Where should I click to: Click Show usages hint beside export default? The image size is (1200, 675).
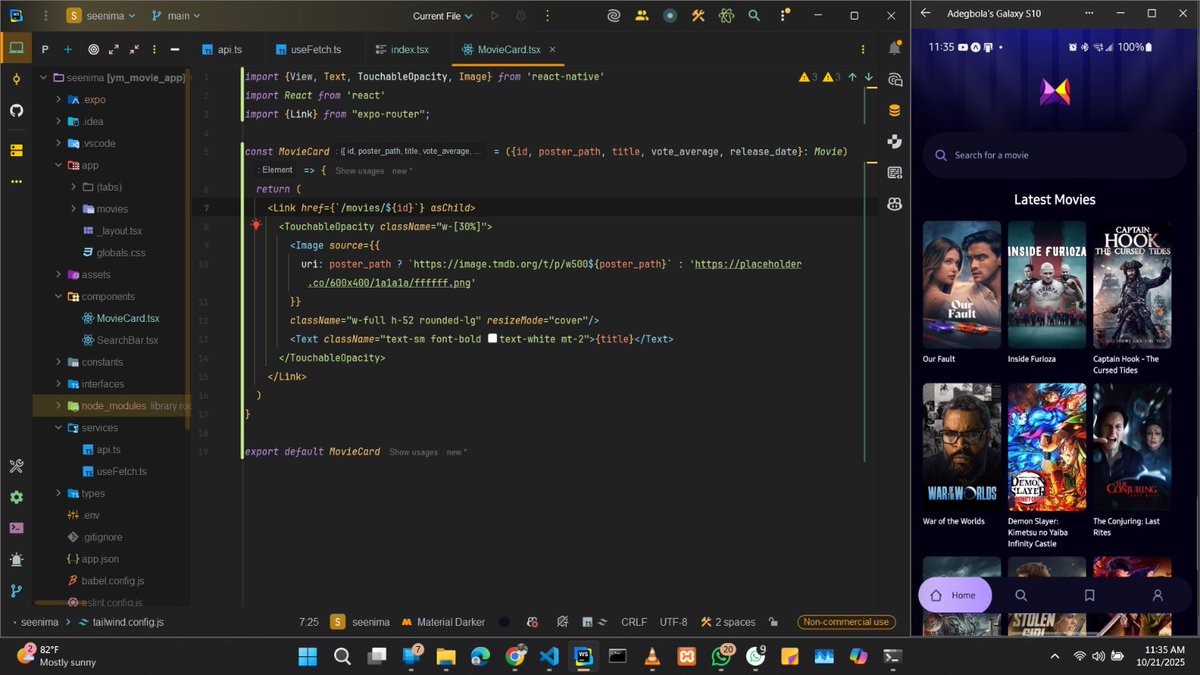pos(413,452)
